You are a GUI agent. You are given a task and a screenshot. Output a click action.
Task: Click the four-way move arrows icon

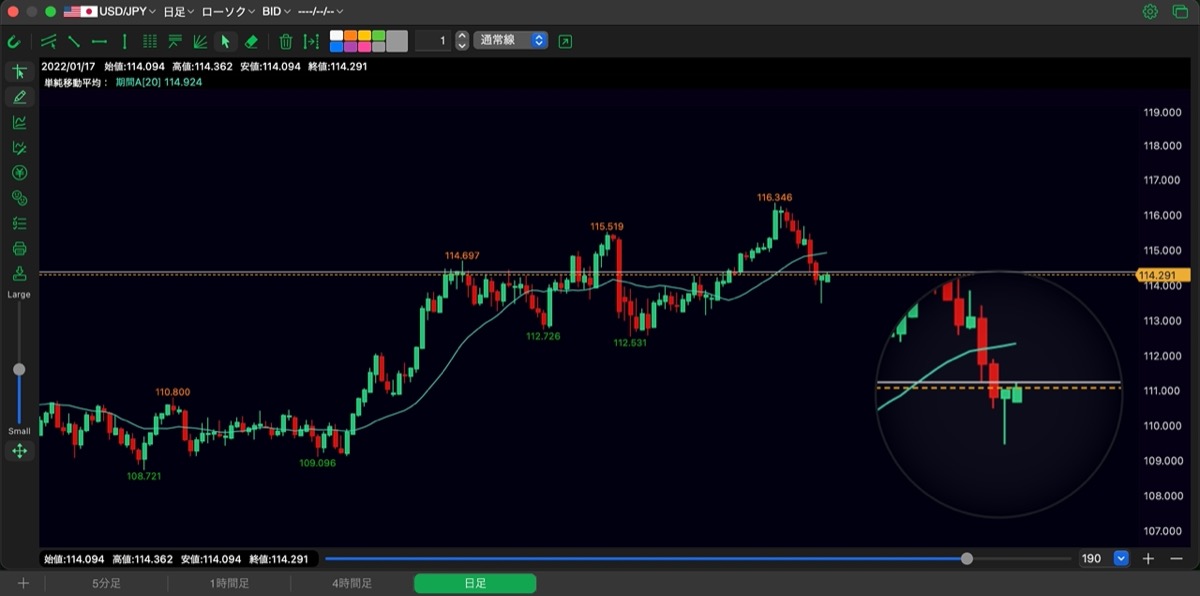[x=19, y=451]
